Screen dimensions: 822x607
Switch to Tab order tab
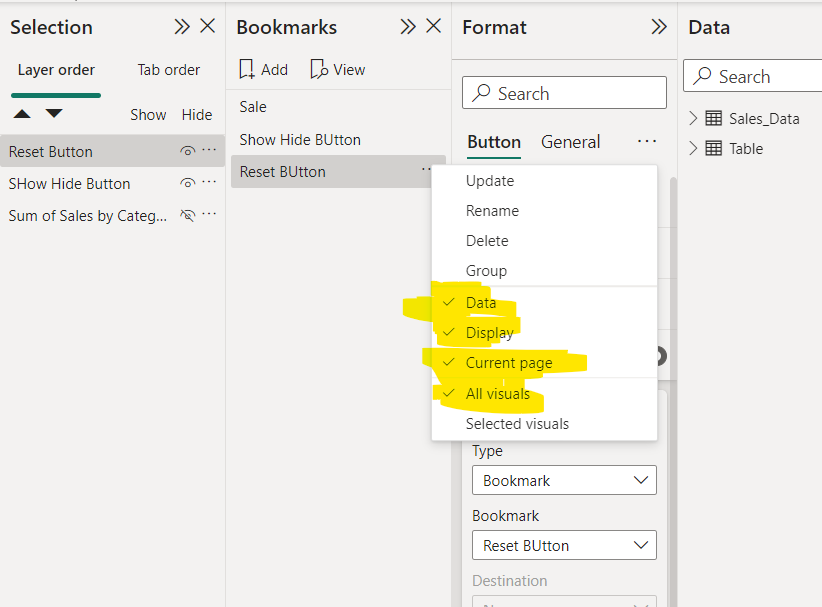168,70
